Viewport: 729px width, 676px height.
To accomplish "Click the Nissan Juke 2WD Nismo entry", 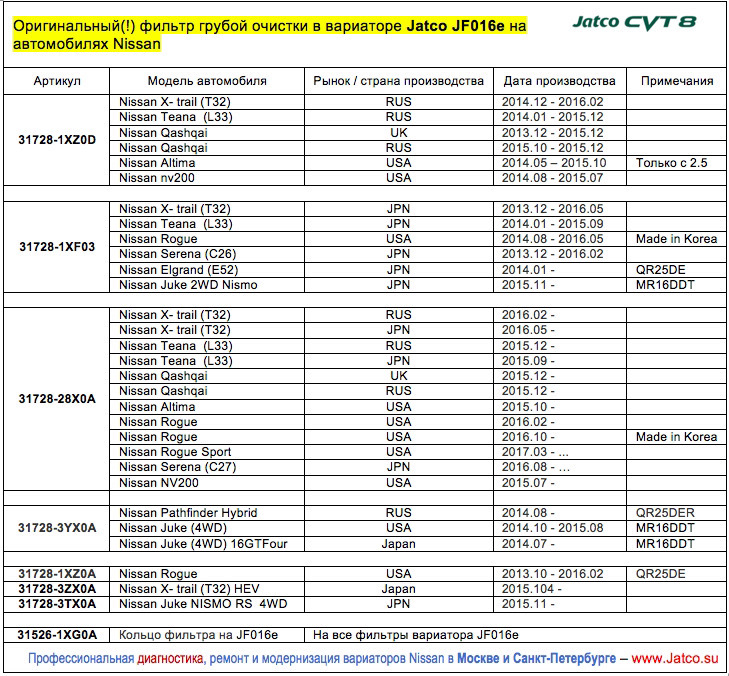I will pos(188,285).
